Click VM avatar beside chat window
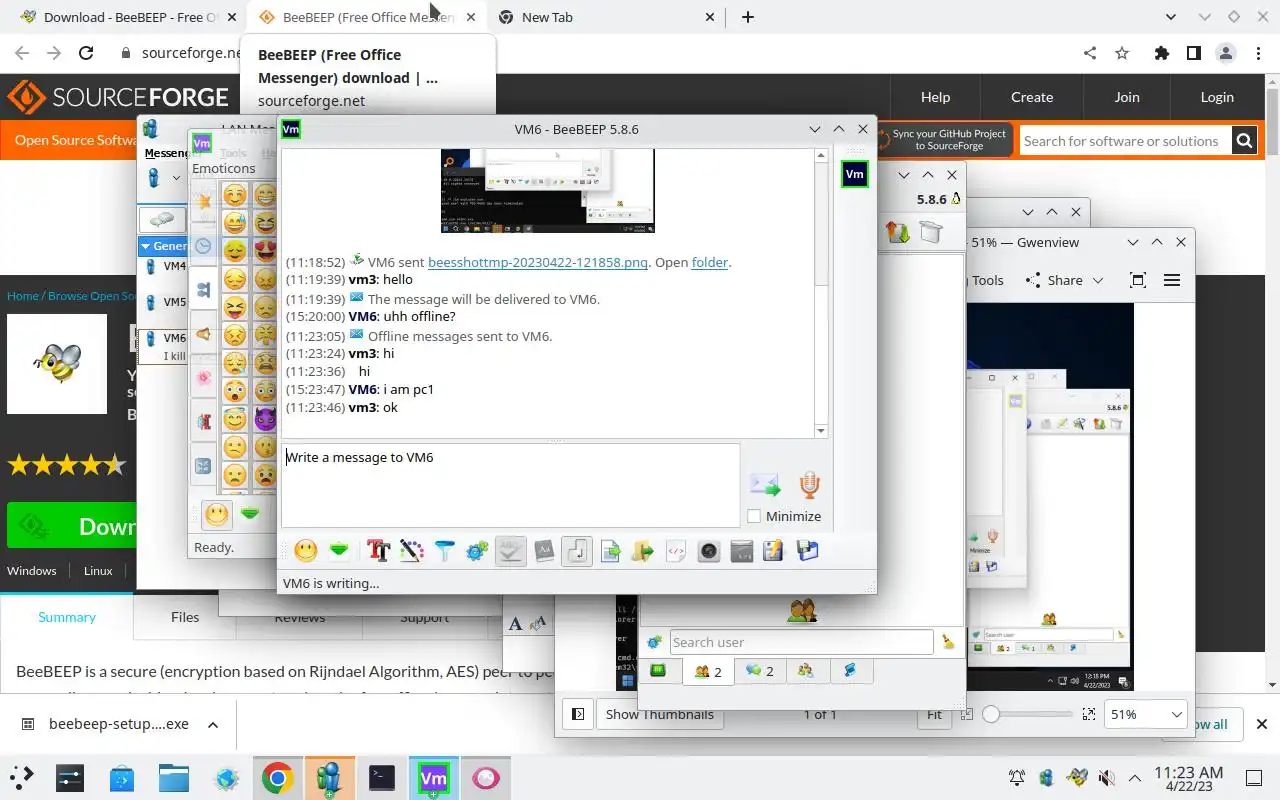This screenshot has width=1280, height=800. coord(854,174)
